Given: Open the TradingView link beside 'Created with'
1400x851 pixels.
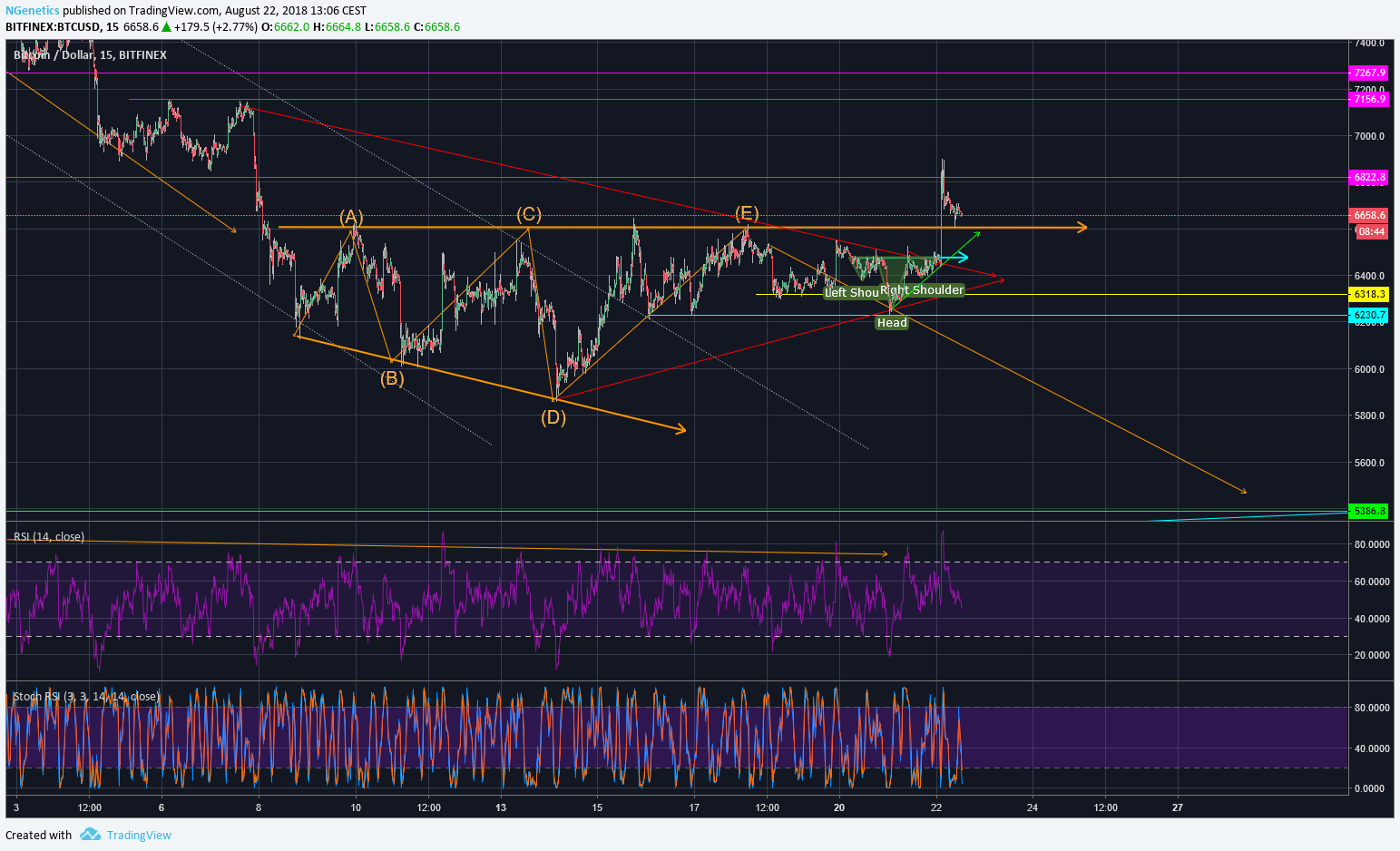Looking at the screenshot, I should tap(139, 836).
